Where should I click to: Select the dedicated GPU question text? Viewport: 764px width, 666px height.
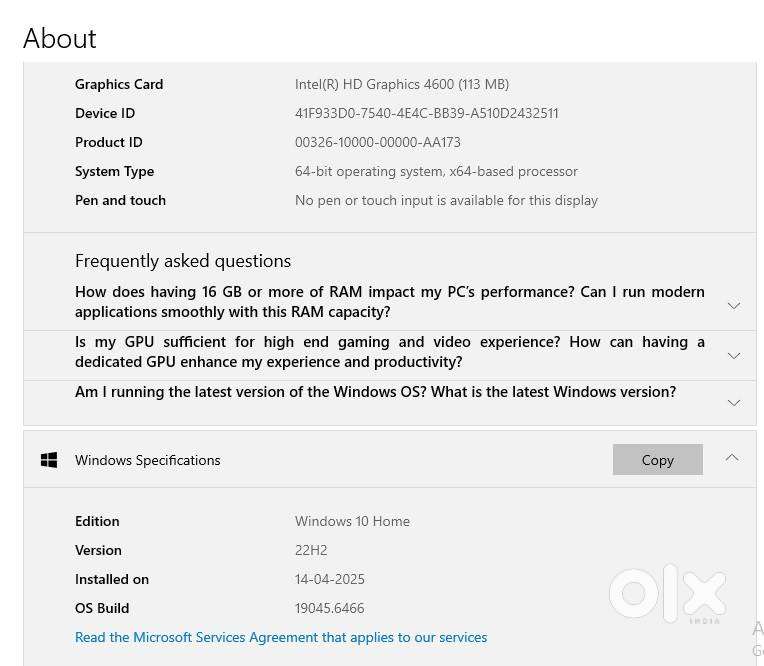(389, 352)
